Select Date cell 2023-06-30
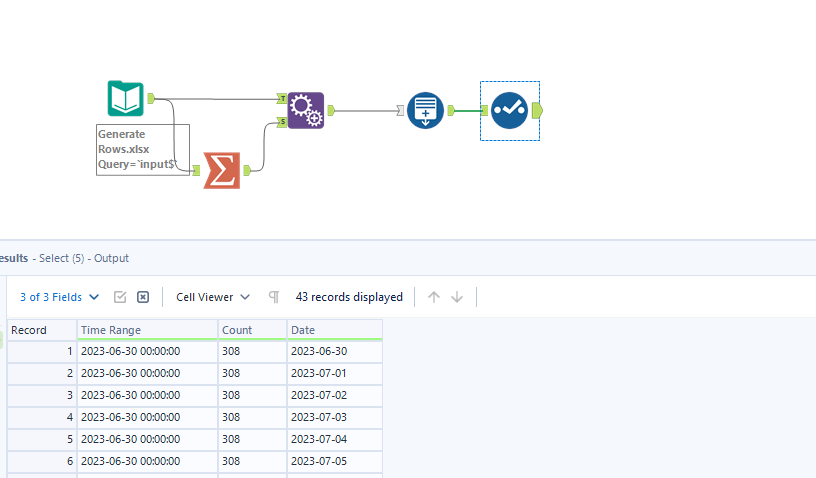The image size is (816, 478). pos(335,352)
